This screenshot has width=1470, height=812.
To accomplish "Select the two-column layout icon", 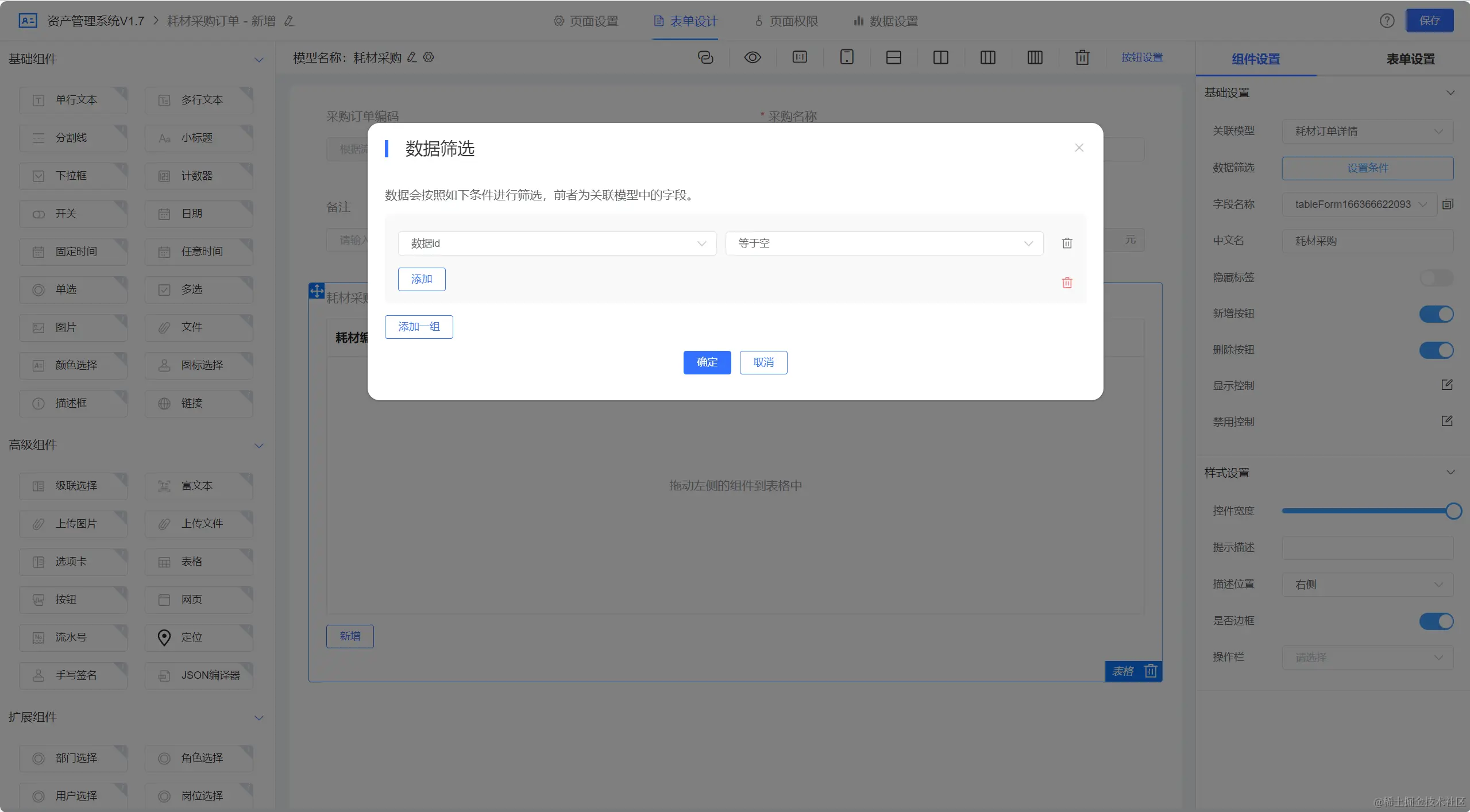I will pyautogui.click(x=940, y=57).
